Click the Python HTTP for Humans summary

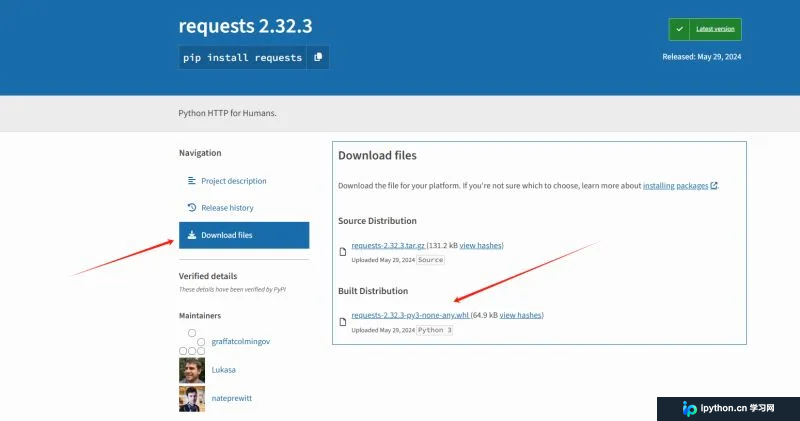(227, 113)
